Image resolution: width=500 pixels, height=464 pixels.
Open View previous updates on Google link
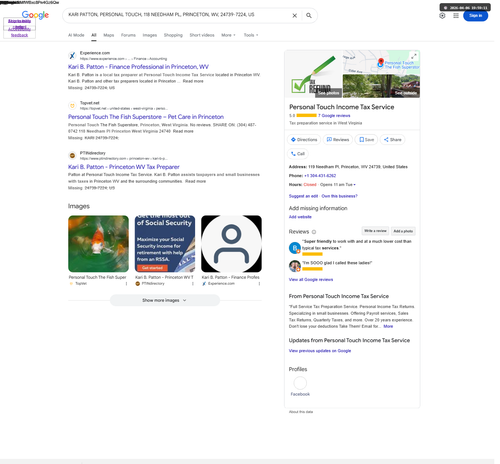click(320, 351)
